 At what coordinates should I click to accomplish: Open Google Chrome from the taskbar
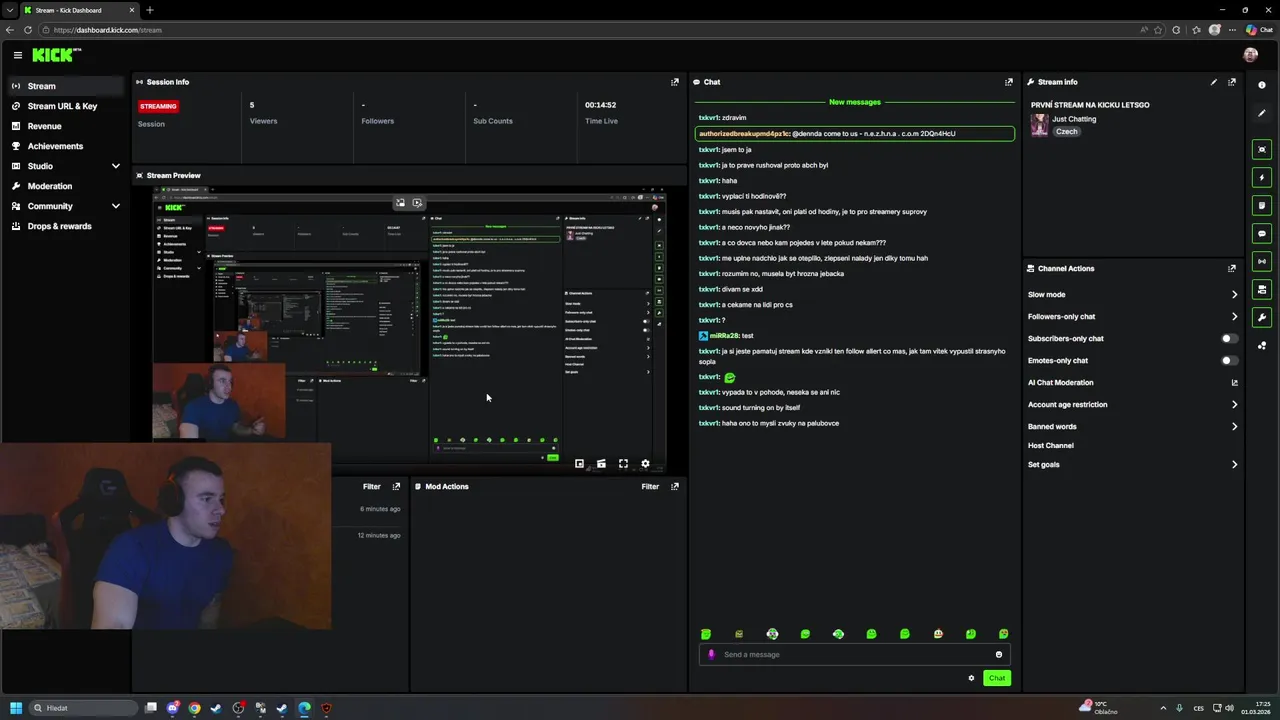tap(194, 708)
